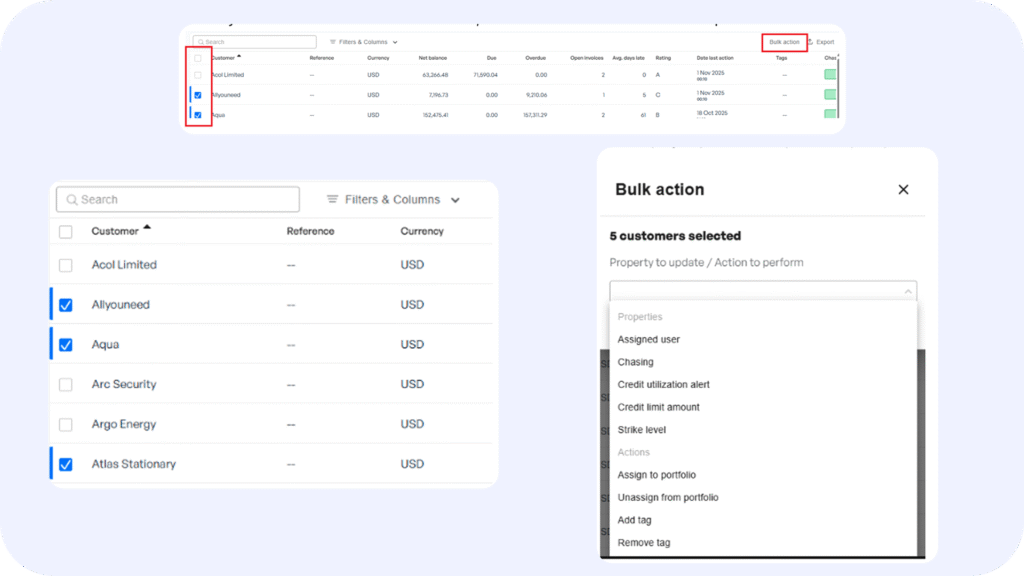Select Credit limit amount option
1024x576 pixels.
pos(658,407)
